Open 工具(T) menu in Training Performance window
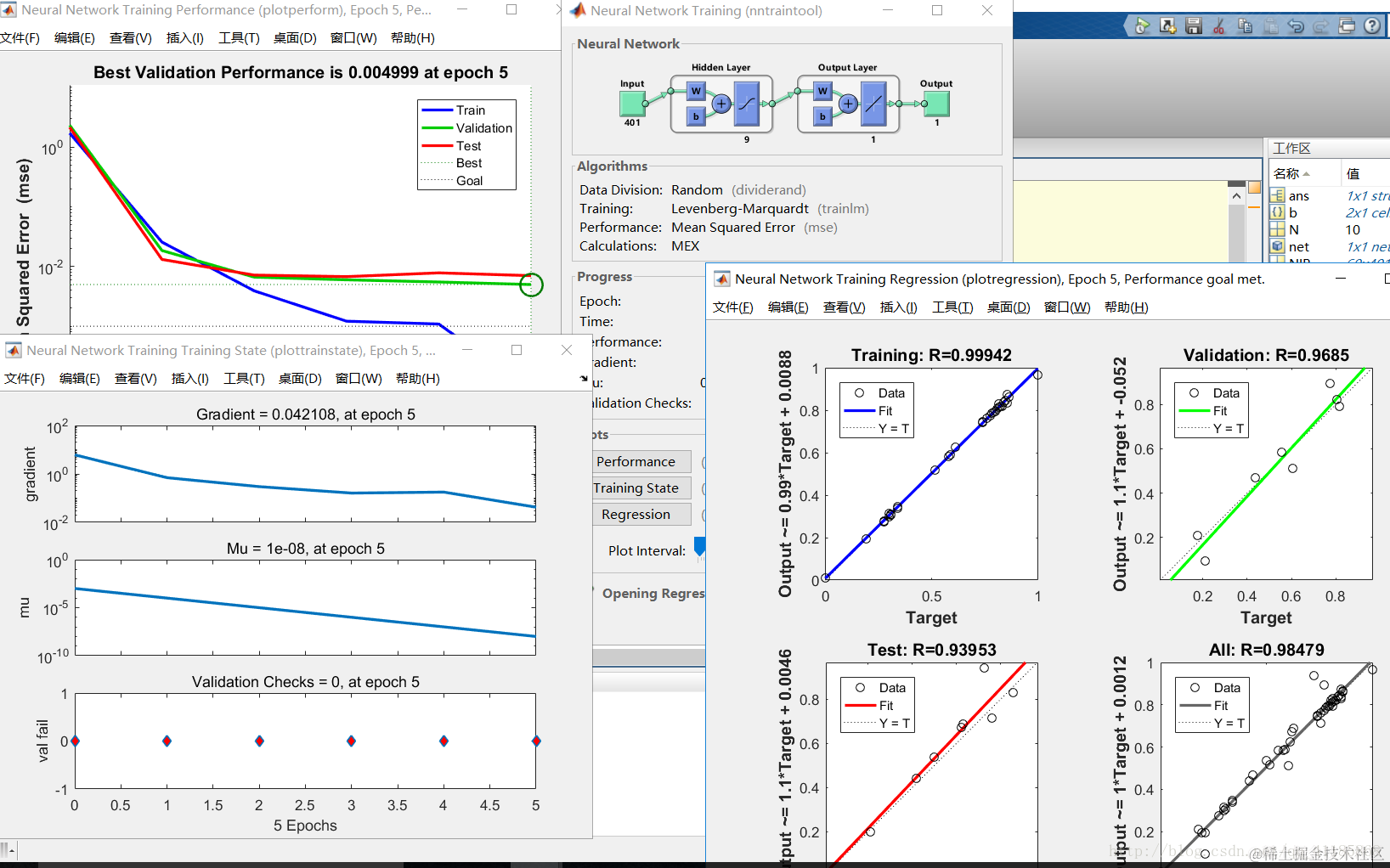1390x868 pixels. tap(239, 38)
